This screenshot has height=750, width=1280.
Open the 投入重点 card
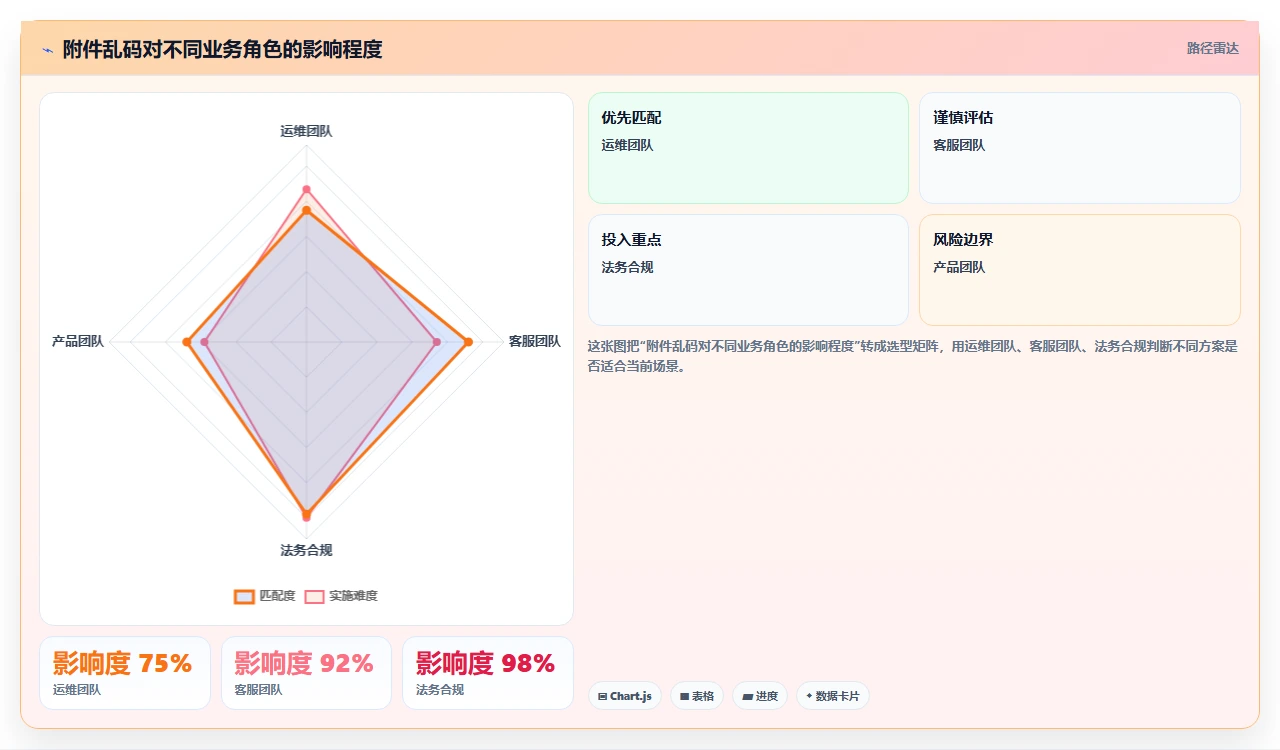(748, 270)
